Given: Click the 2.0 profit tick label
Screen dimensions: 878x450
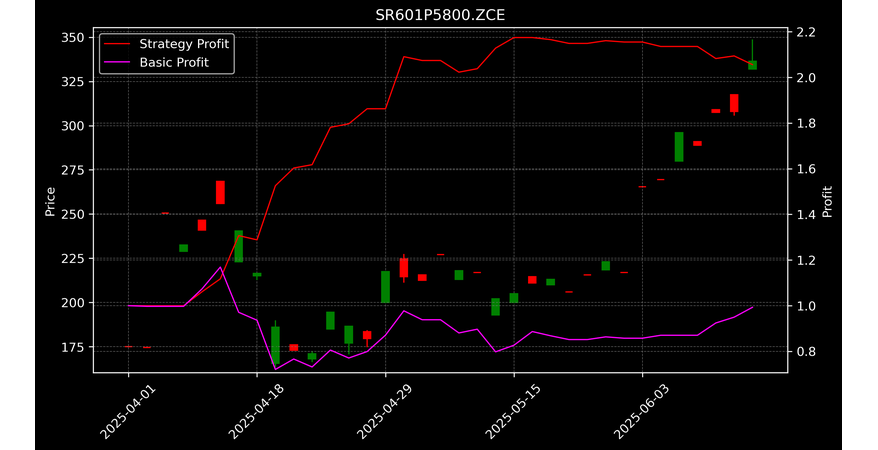Looking at the screenshot, I should click(x=804, y=78).
